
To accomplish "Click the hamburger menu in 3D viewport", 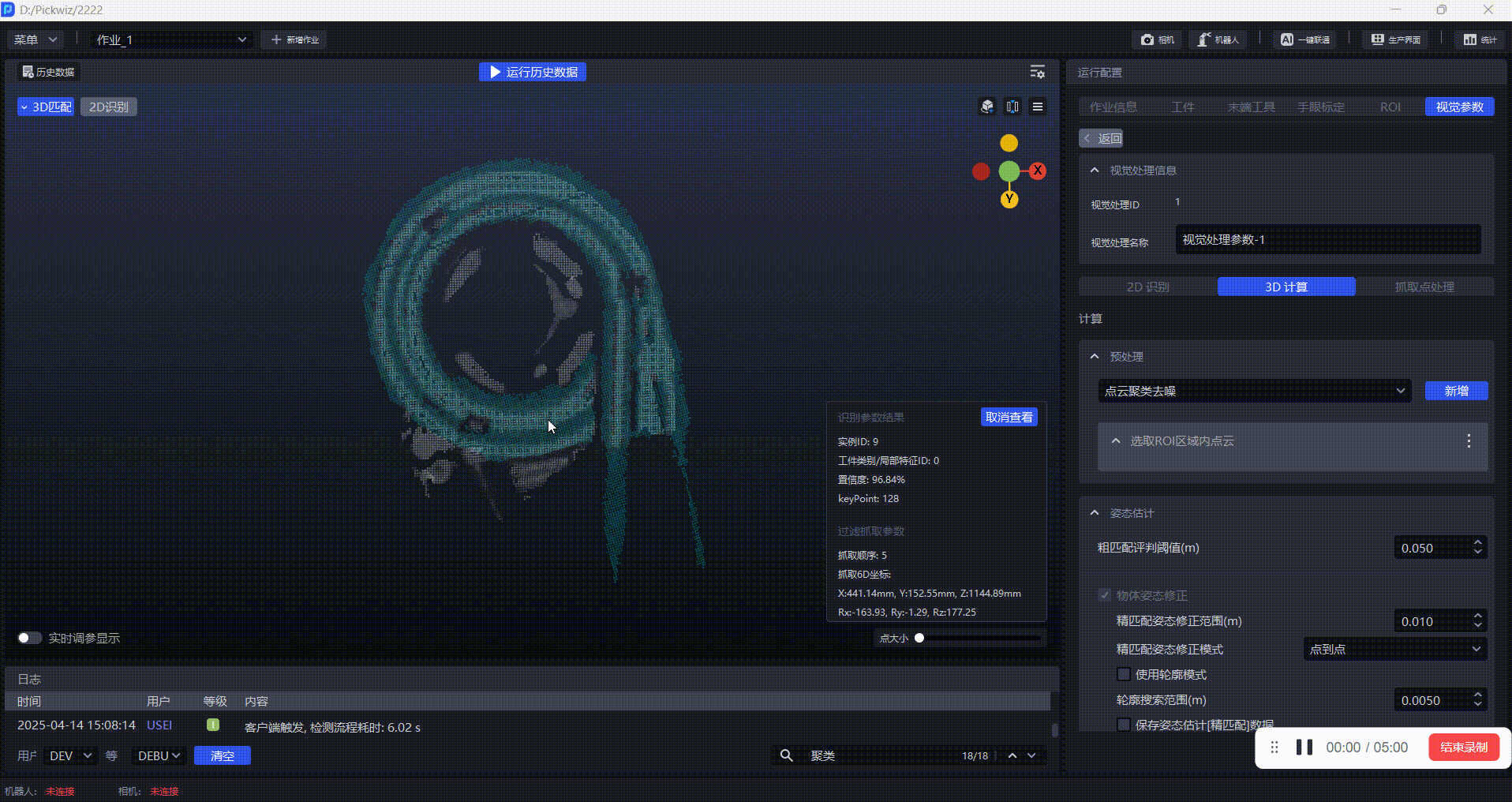I will coord(1038,107).
